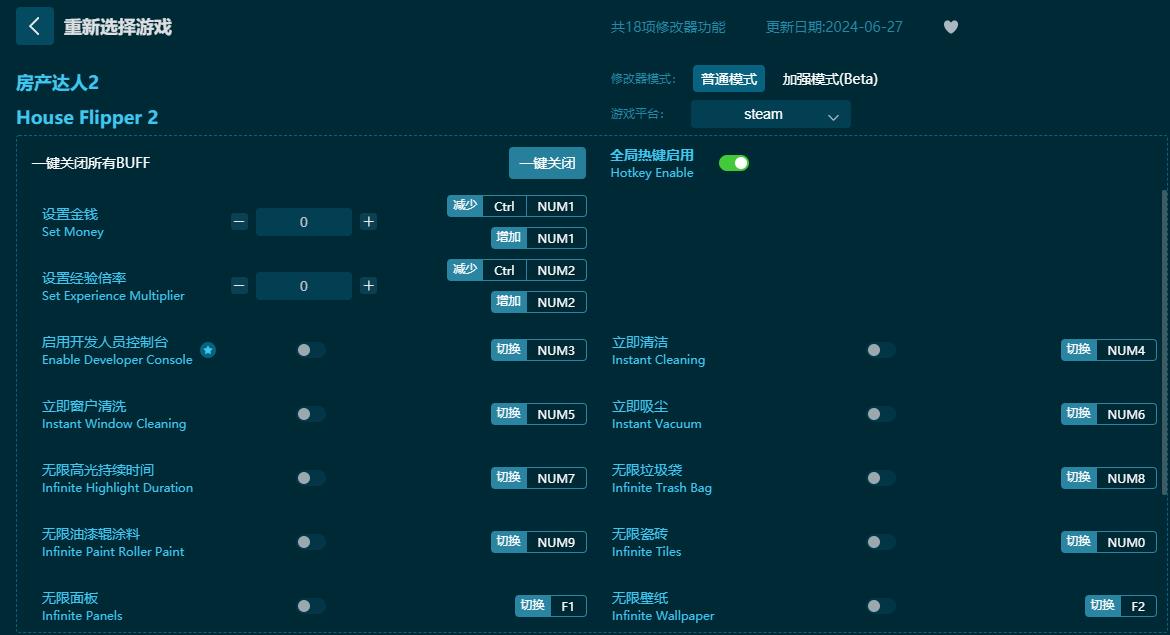Screen dimensions: 1170x635
Task: Turn on Infinite Panels switch
Action: [x=310, y=606]
